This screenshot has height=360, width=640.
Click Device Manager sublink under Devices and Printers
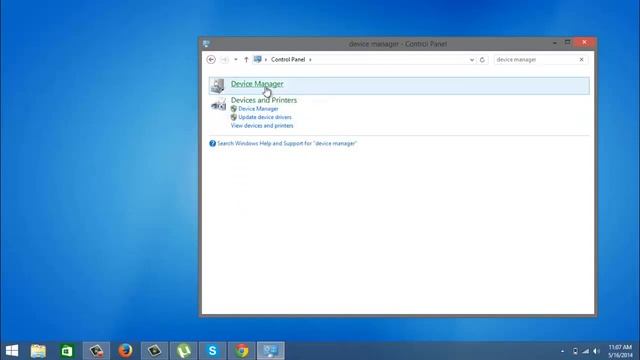pyautogui.click(x=258, y=109)
